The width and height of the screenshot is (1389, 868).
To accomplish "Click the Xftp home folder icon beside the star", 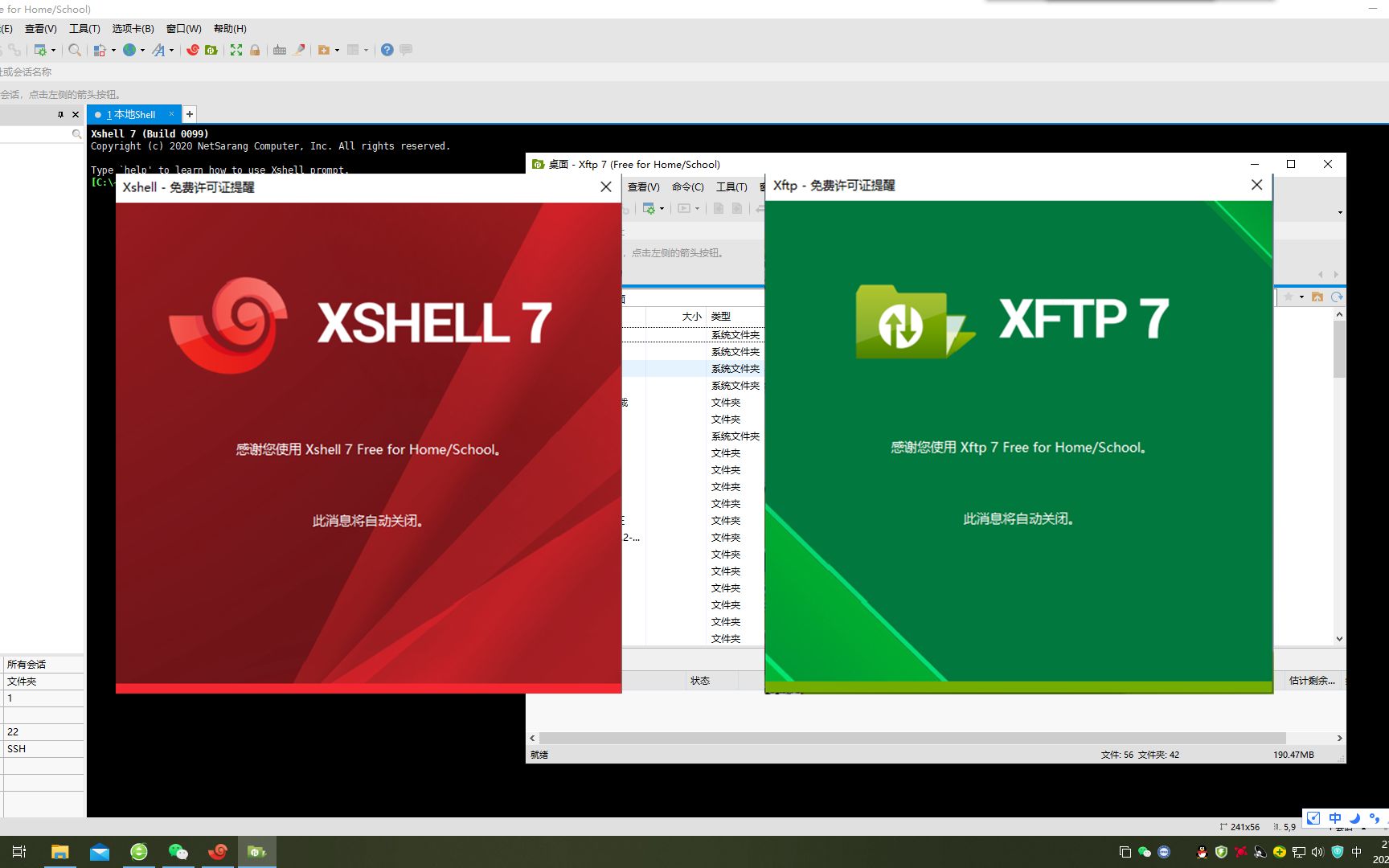I will coord(1317,297).
